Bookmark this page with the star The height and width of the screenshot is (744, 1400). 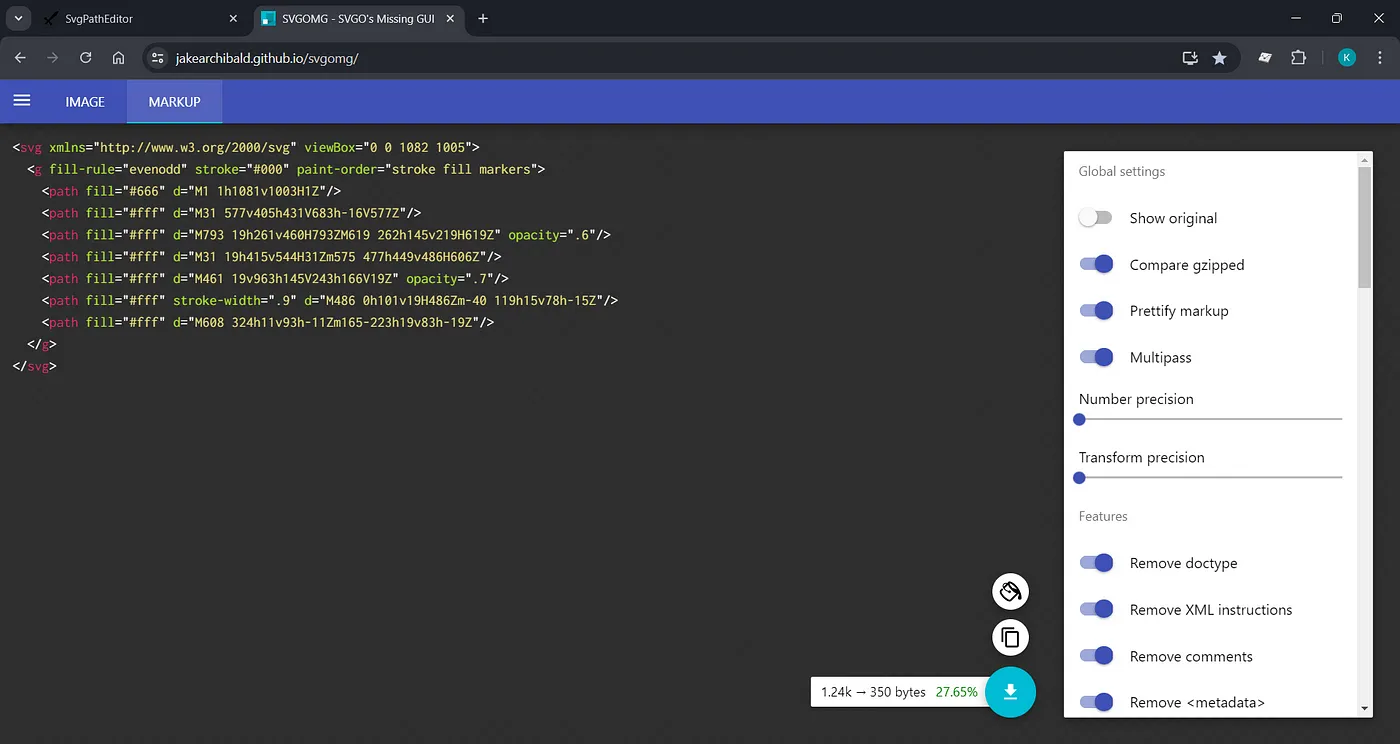[1219, 58]
